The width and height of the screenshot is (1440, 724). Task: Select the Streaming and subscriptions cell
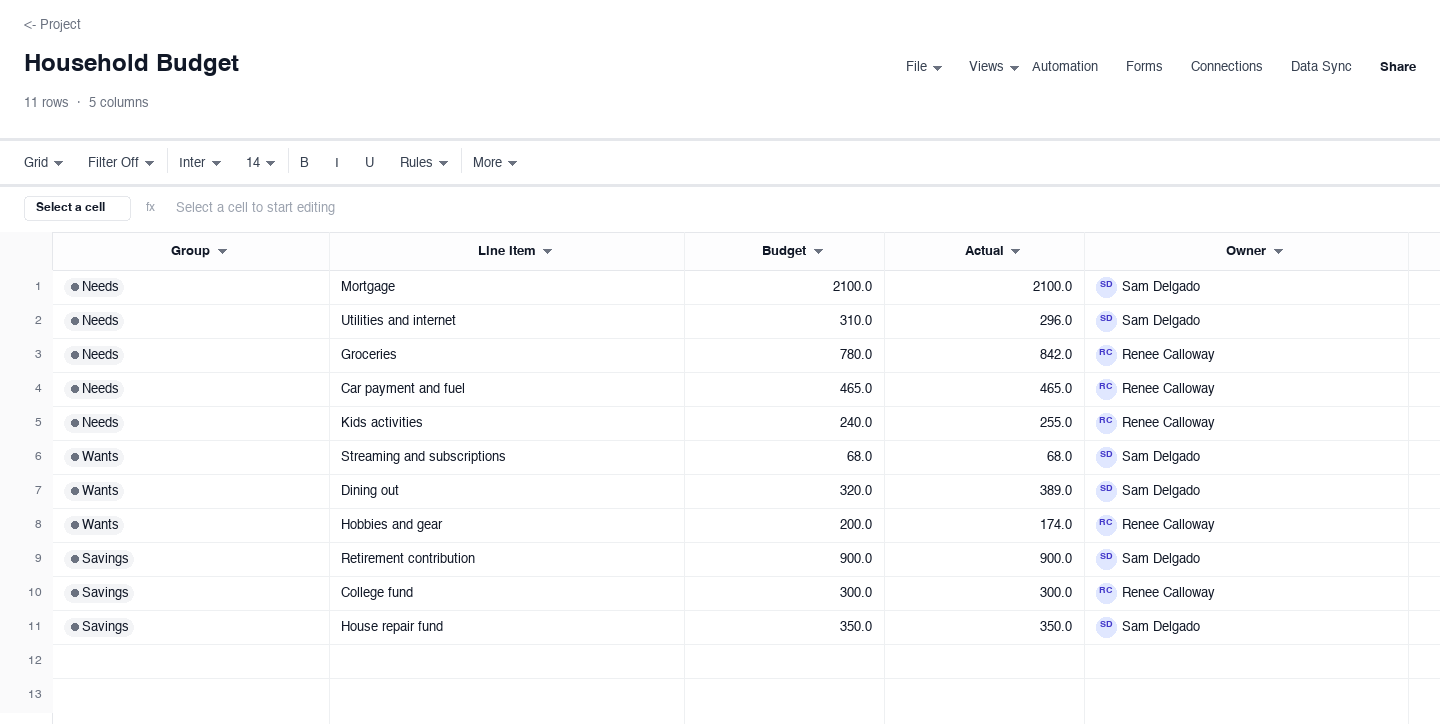[x=507, y=457]
